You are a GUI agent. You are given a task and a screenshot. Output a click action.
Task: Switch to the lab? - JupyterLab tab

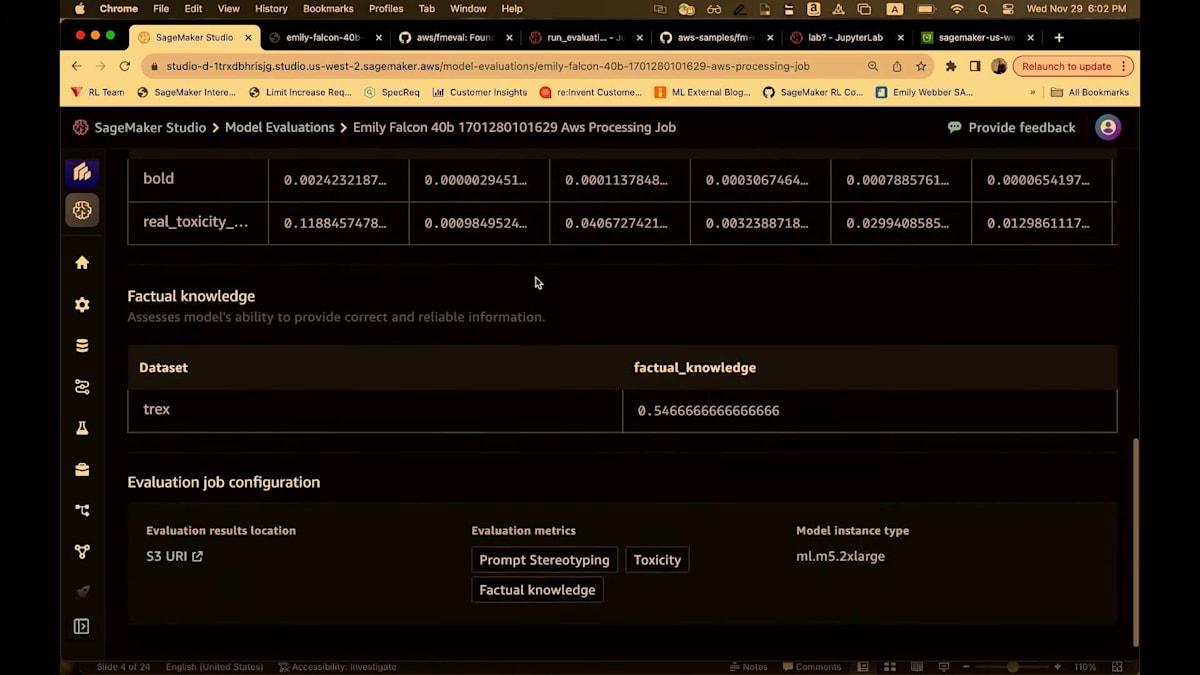845,37
